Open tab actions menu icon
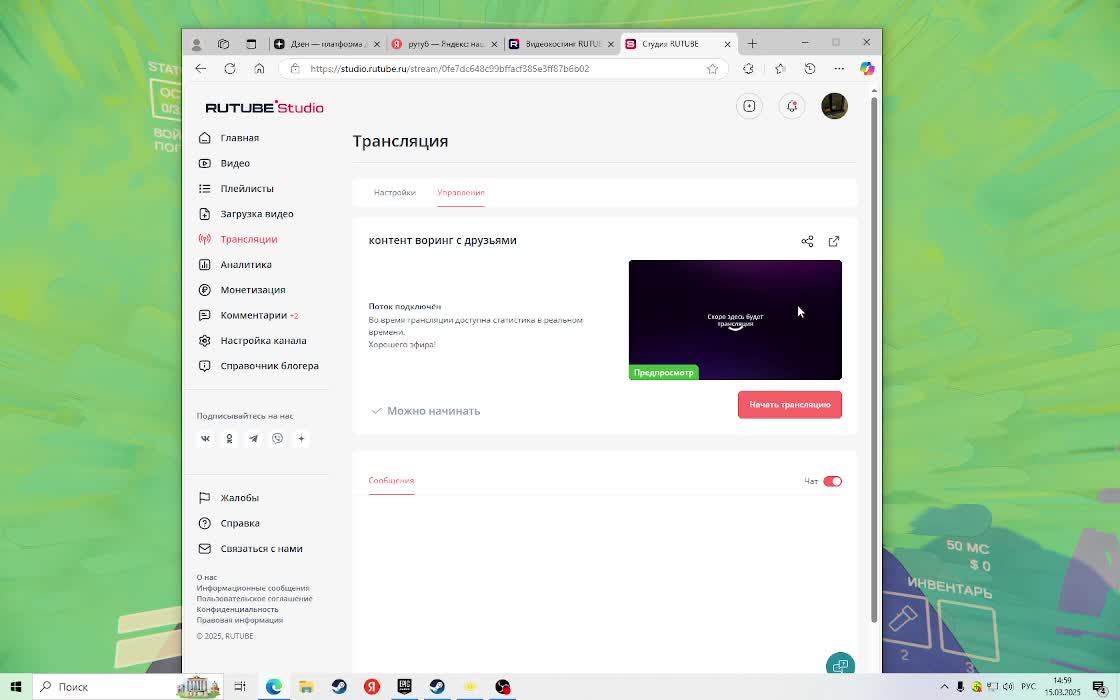 click(251, 44)
